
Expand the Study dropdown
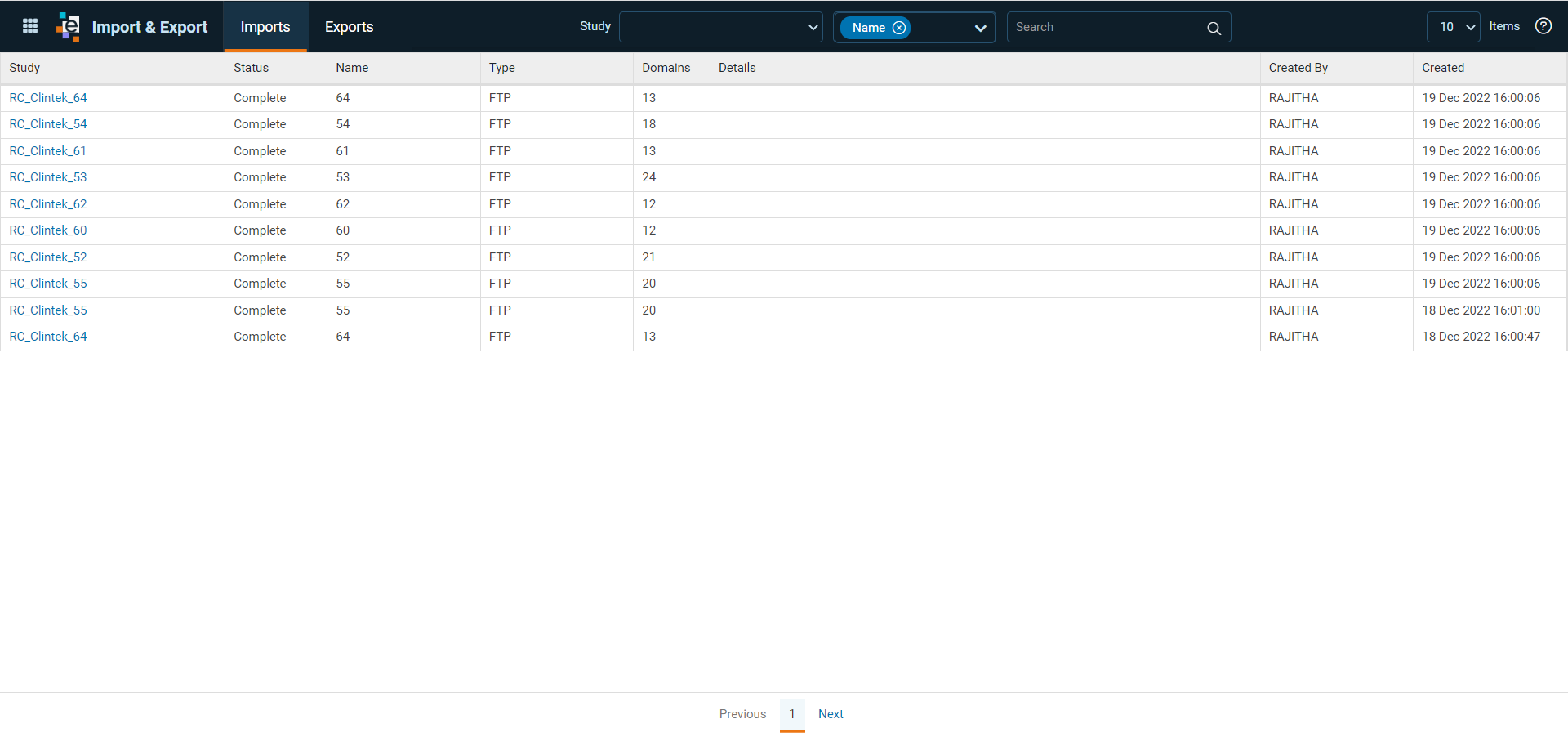point(720,27)
